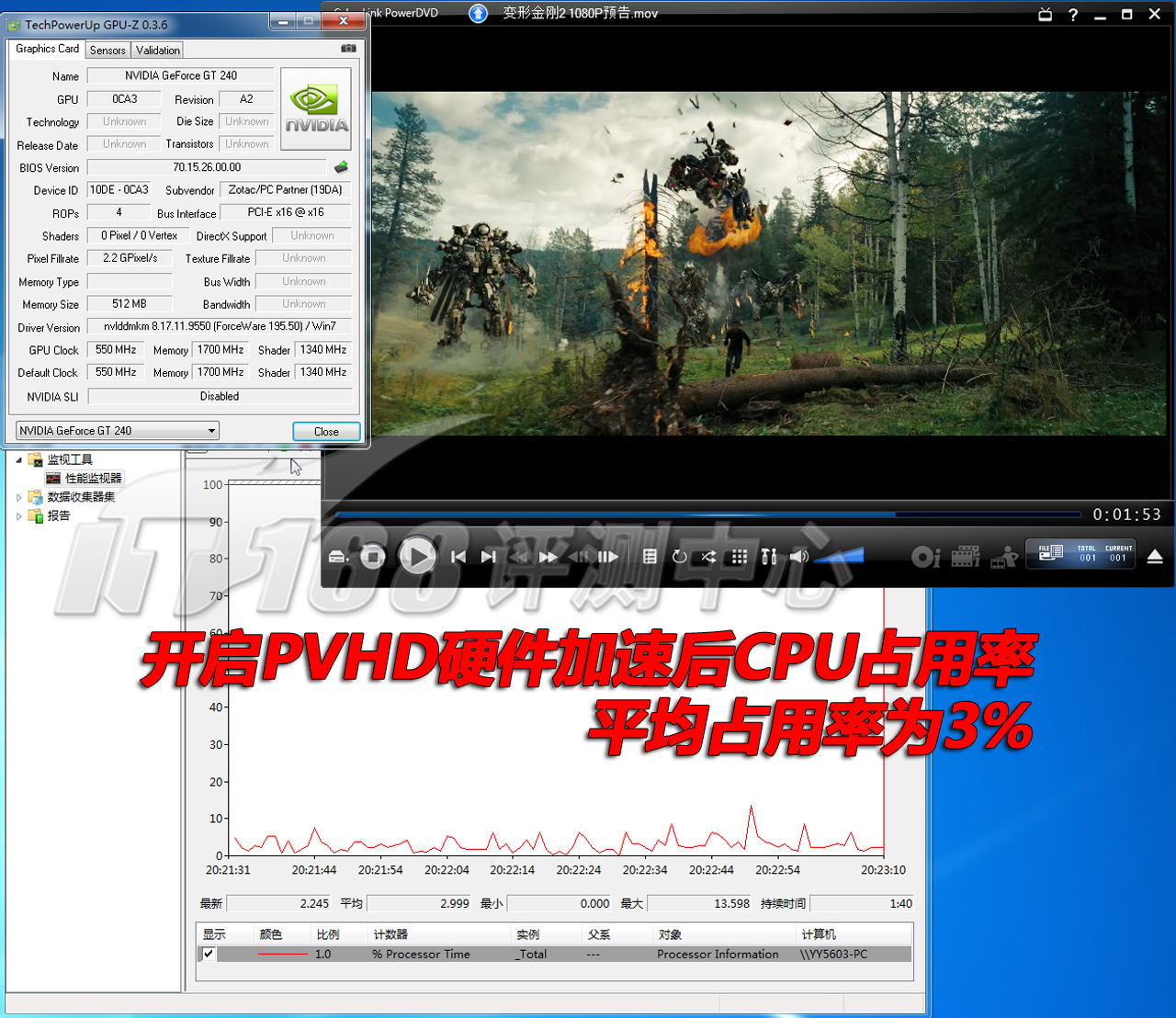Image resolution: width=1176 pixels, height=1018 pixels.
Task: Click the Memory Size 512 MB value
Action: pyautogui.click(x=130, y=304)
